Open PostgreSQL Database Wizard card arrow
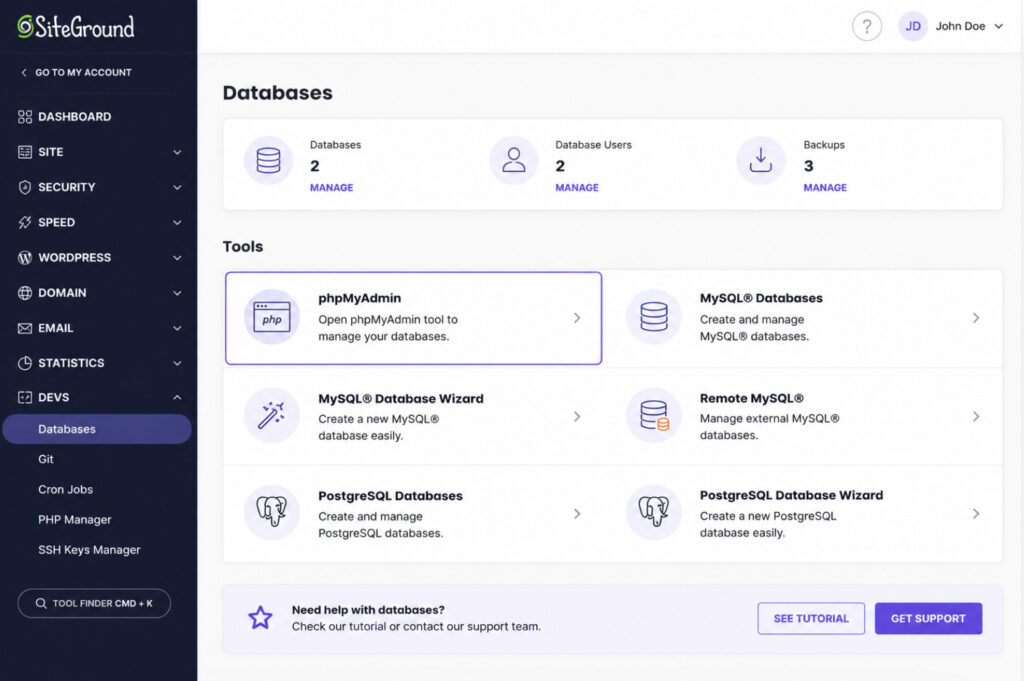 coord(976,514)
